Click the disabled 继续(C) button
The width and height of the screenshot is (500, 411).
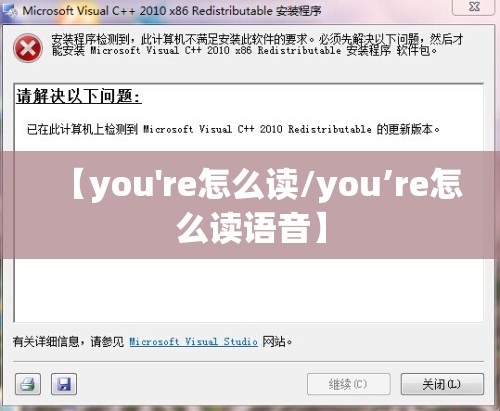348,384
